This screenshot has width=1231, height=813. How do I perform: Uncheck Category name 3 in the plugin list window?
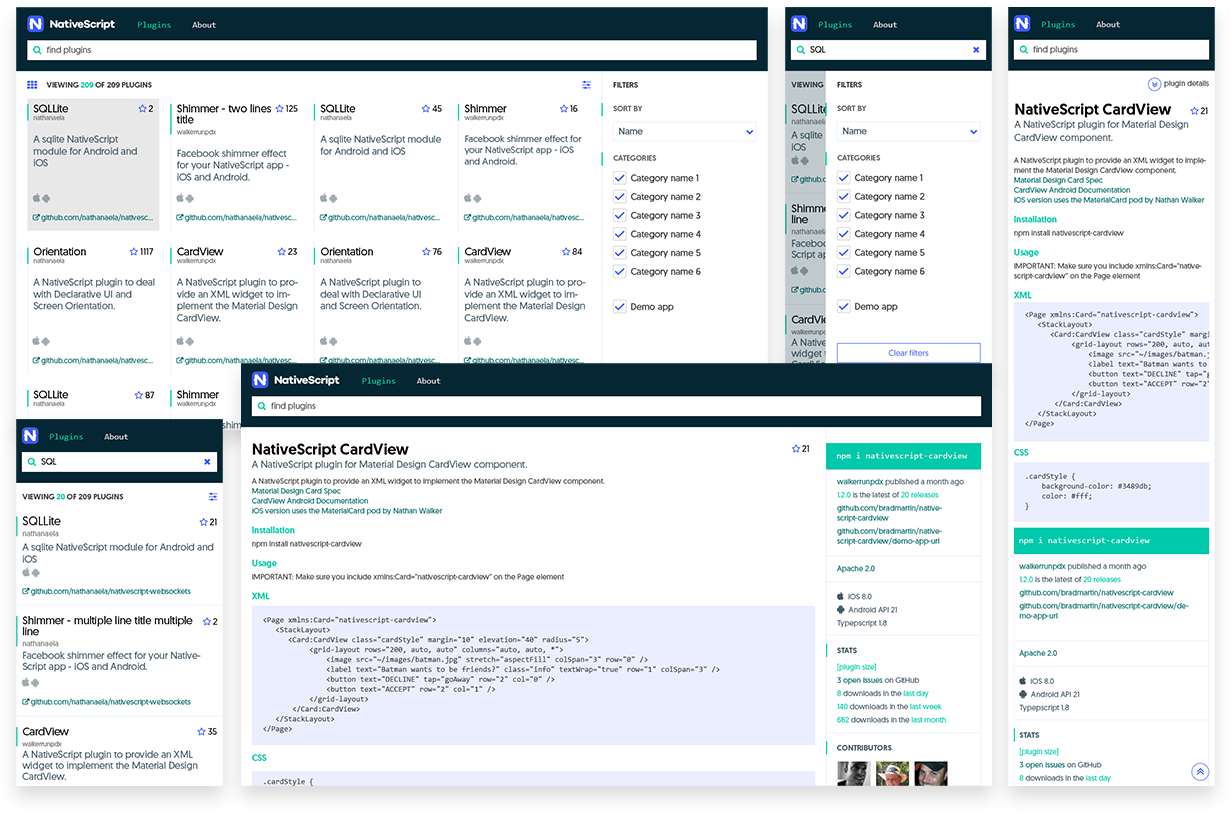(x=620, y=215)
